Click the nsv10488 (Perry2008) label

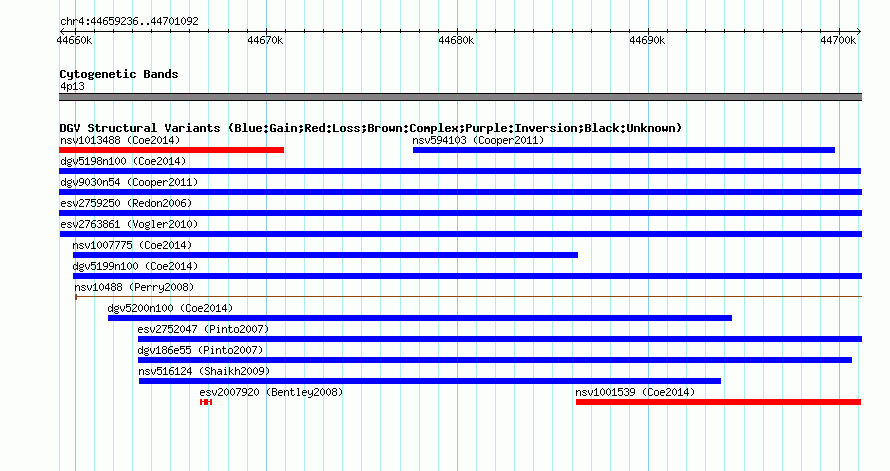pos(134,287)
